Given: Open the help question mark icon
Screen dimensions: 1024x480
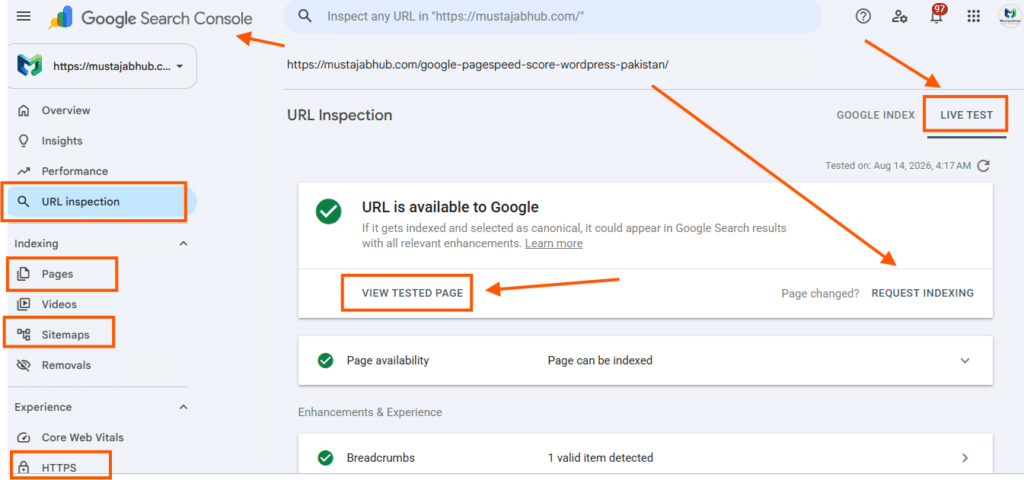Looking at the screenshot, I should [863, 16].
